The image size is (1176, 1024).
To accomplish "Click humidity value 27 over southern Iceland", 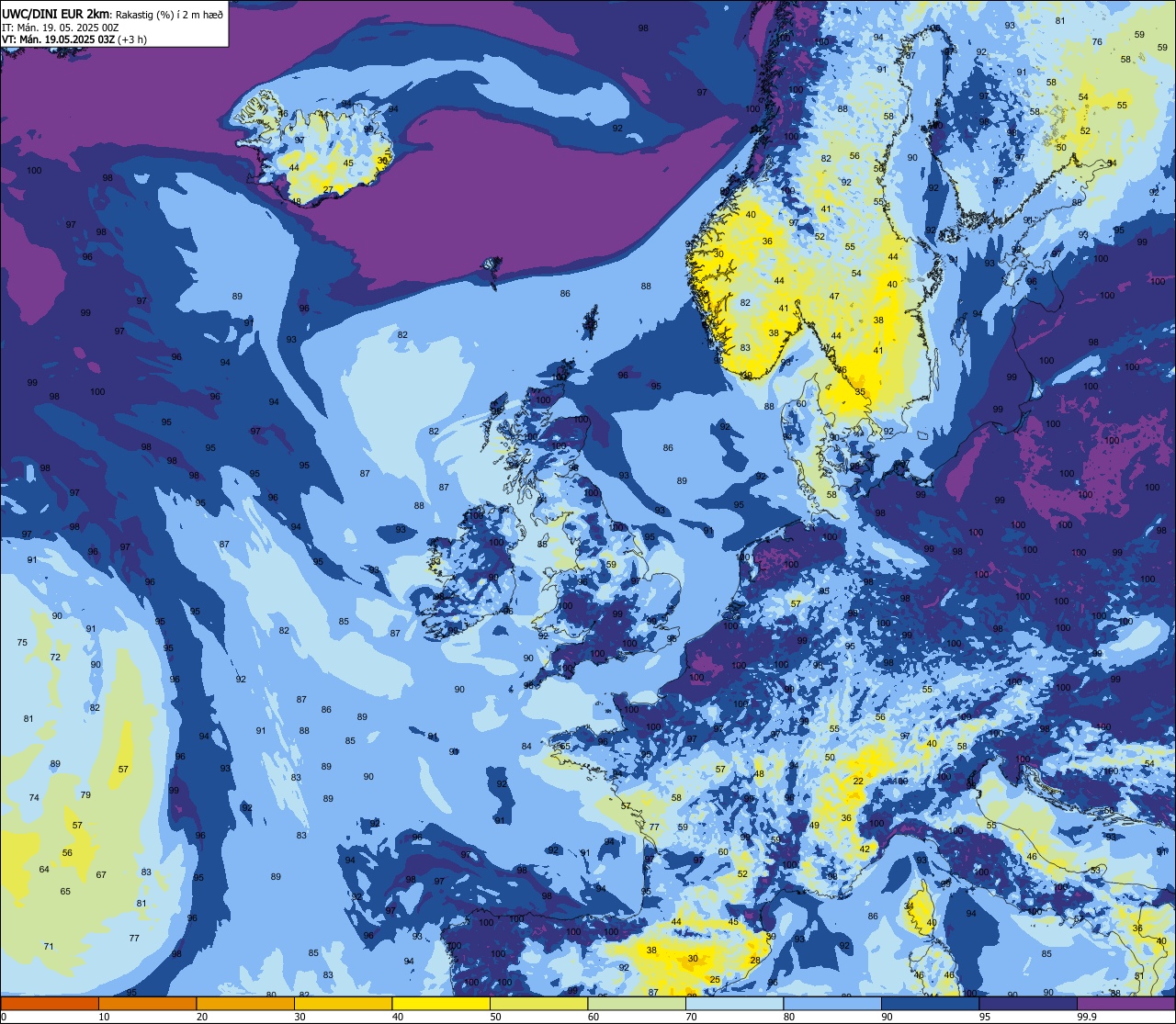I will [328, 190].
